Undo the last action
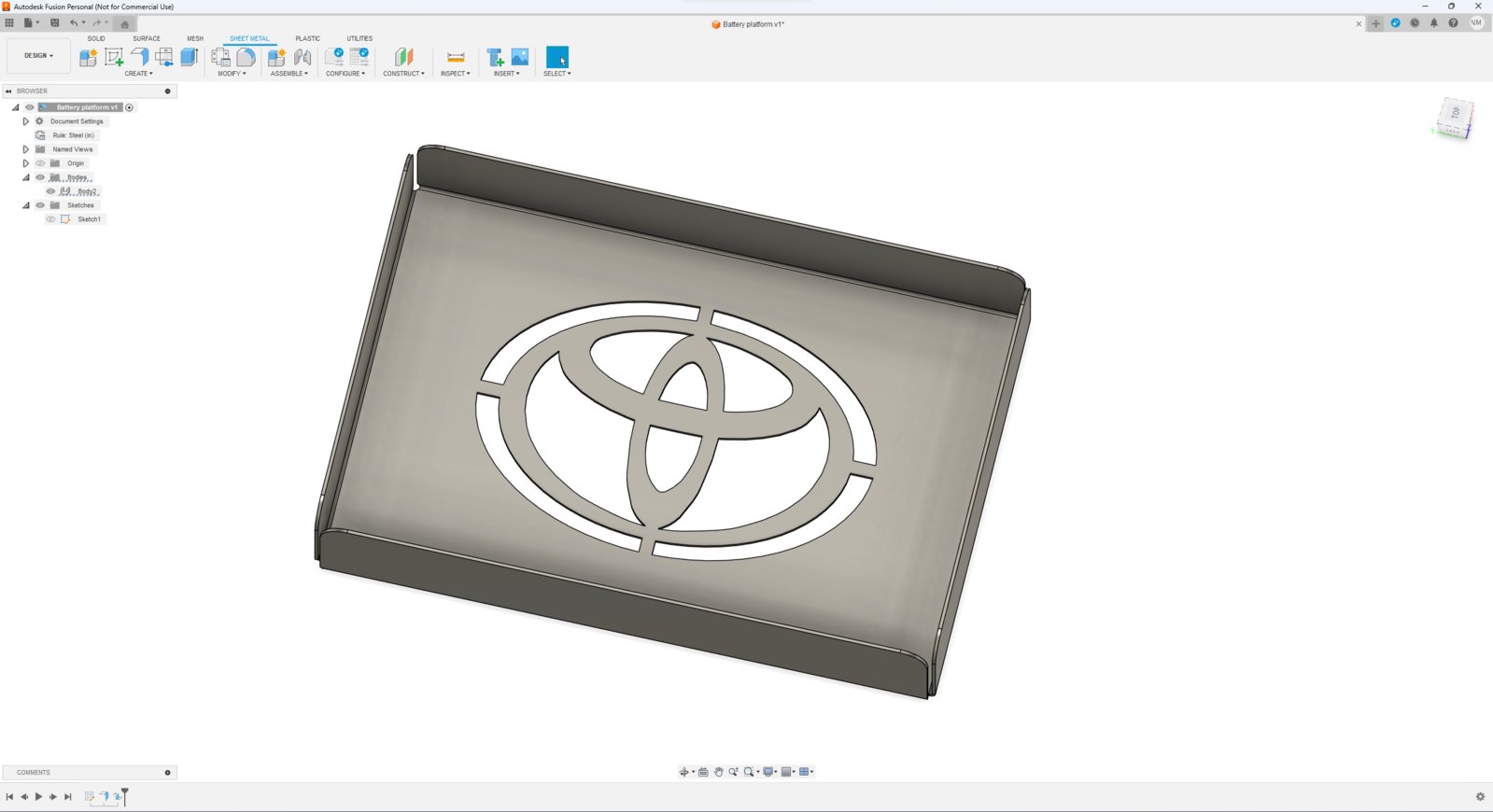Image resolution: width=1493 pixels, height=812 pixels. point(74,22)
